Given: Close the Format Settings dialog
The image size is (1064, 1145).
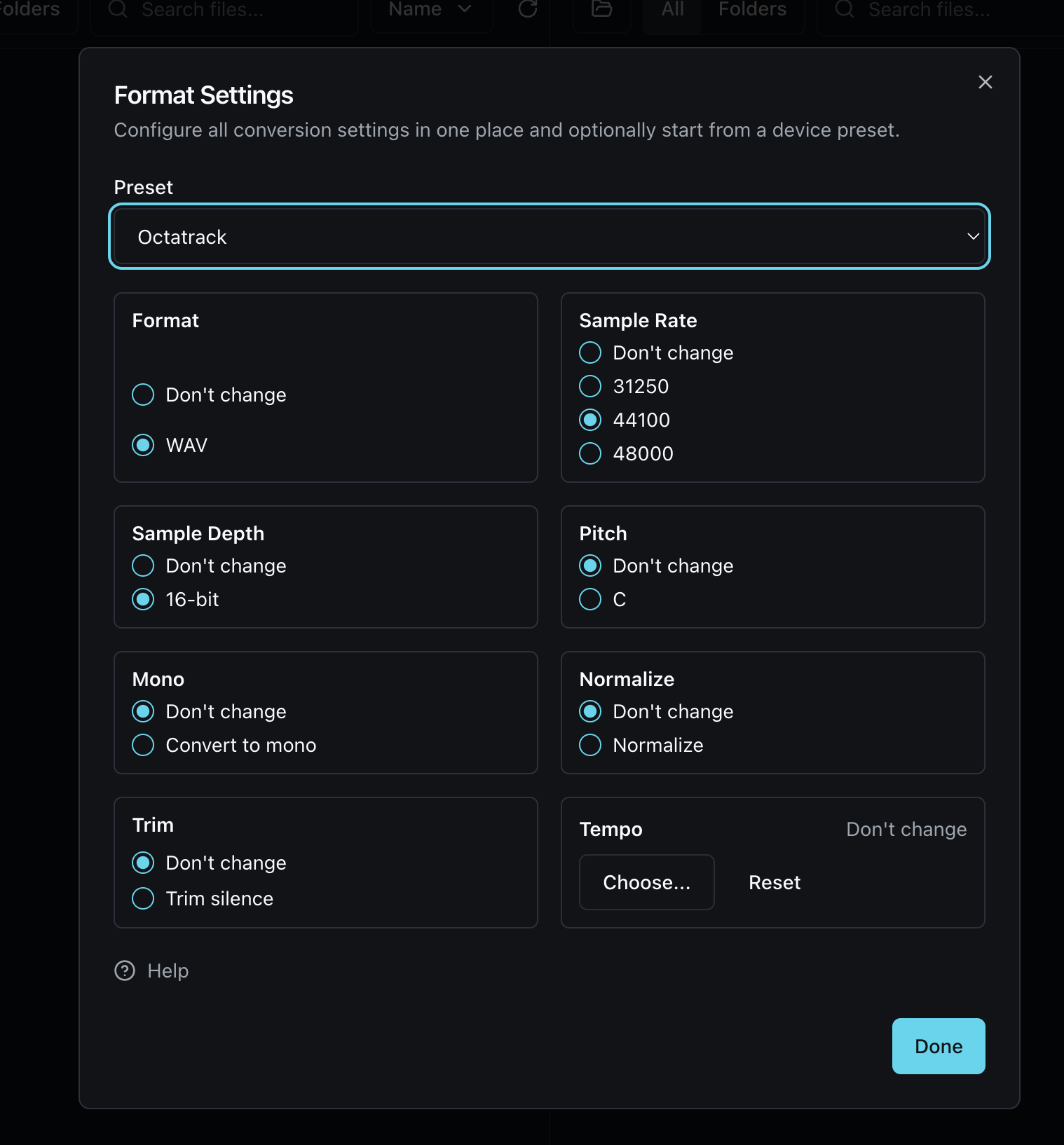Looking at the screenshot, I should (x=985, y=82).
